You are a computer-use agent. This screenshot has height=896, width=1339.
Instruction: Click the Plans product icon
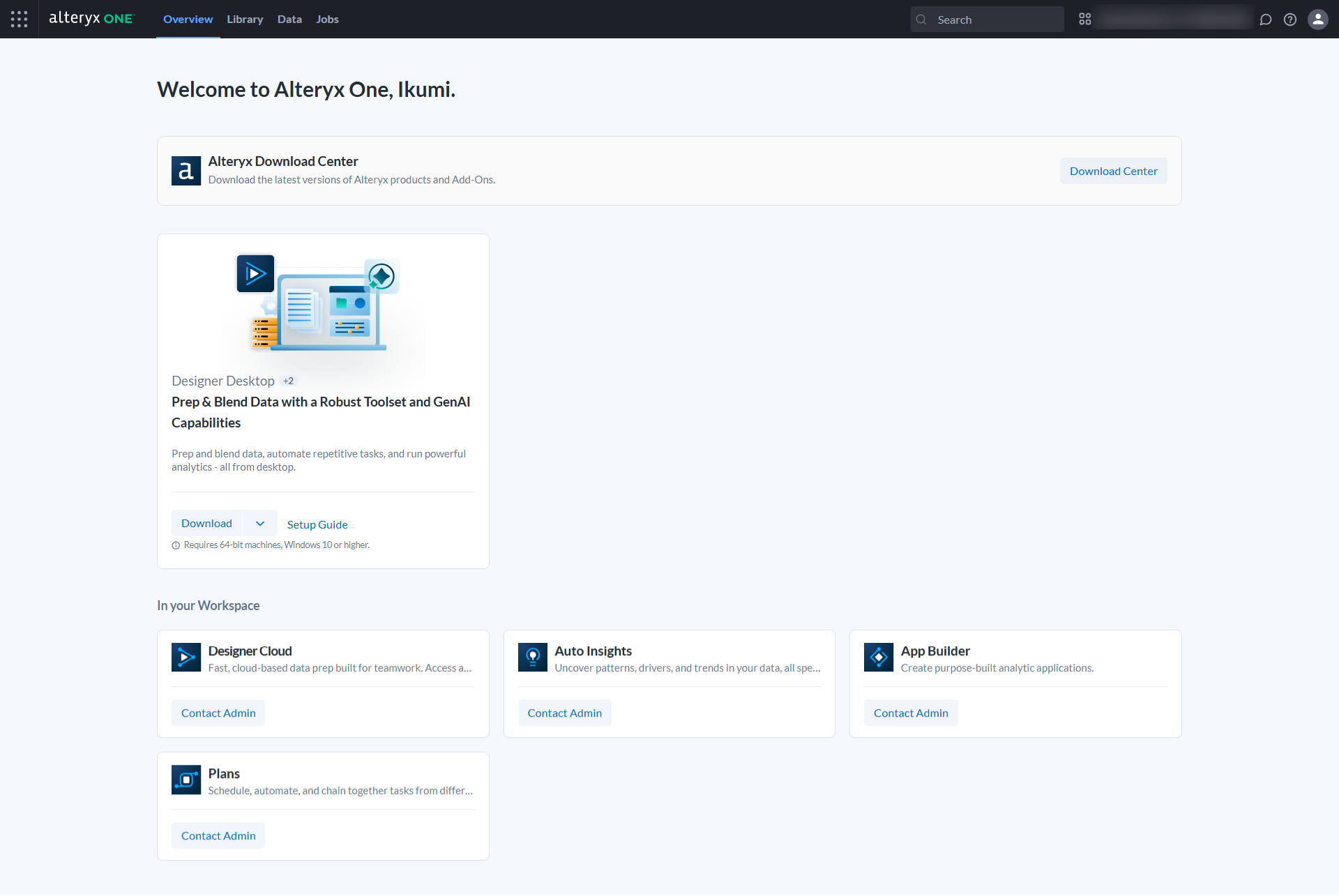point(186,780)
